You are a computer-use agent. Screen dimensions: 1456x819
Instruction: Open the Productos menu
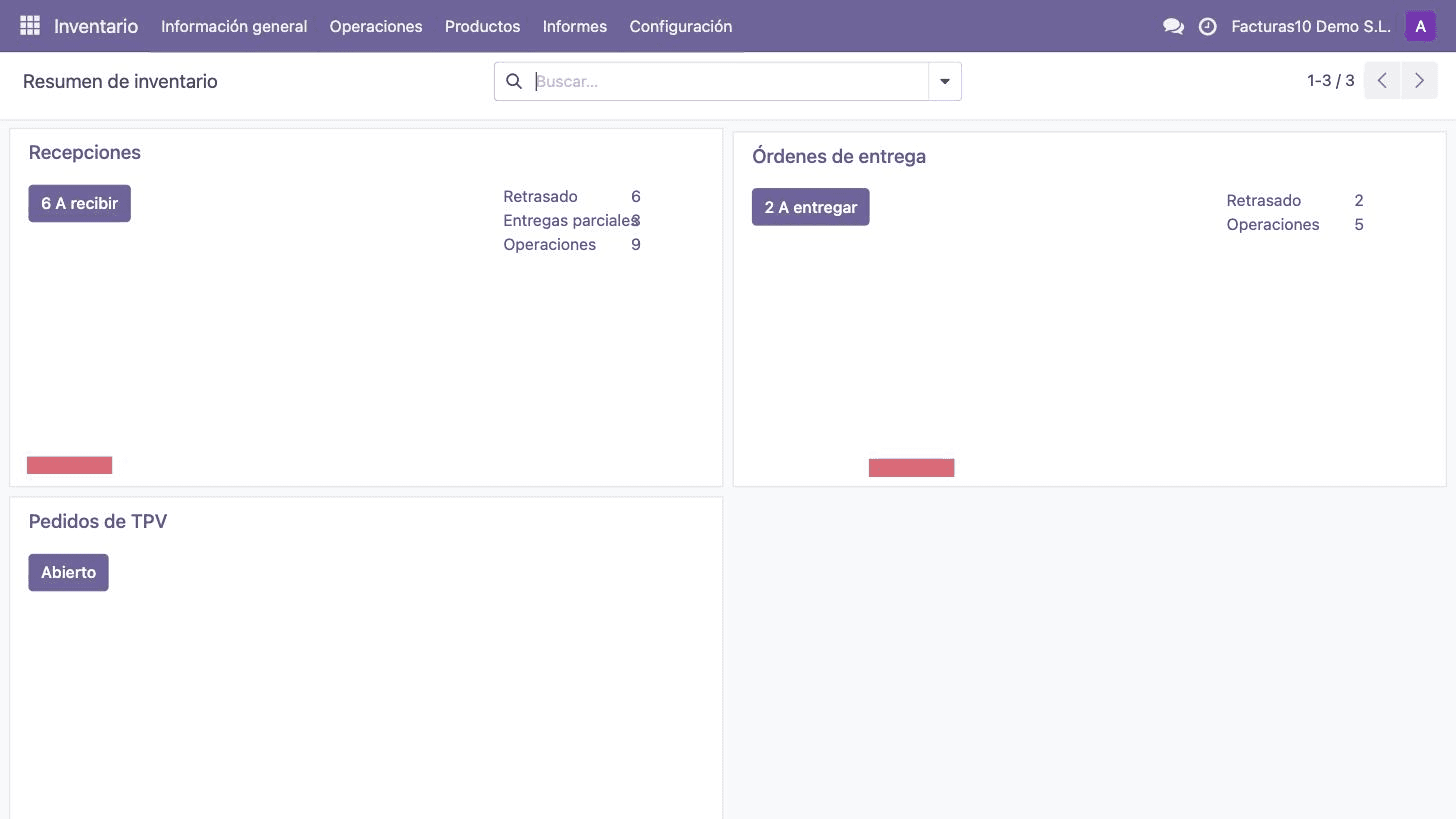(x=482, y=26)
